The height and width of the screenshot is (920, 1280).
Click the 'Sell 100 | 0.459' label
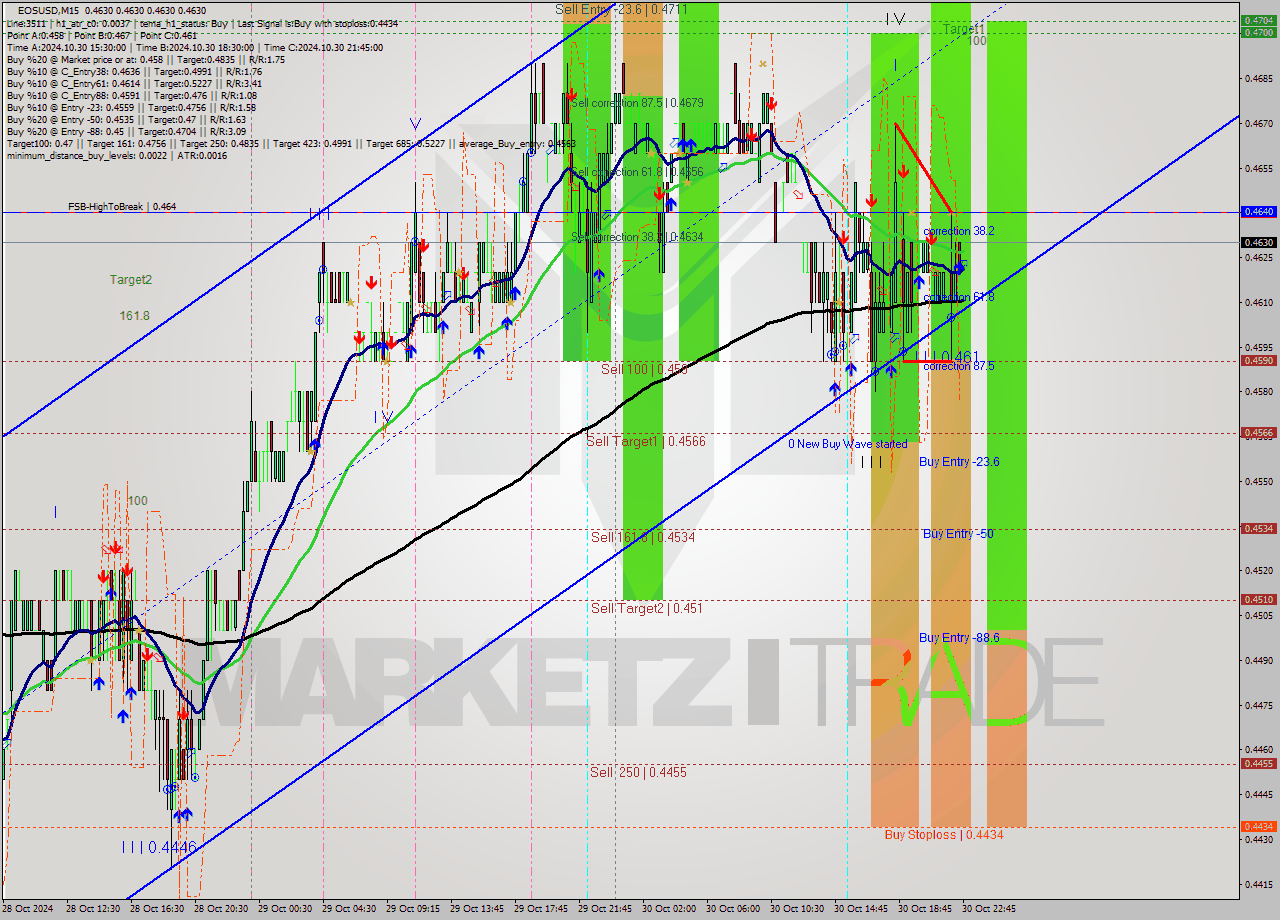[644, 369]
